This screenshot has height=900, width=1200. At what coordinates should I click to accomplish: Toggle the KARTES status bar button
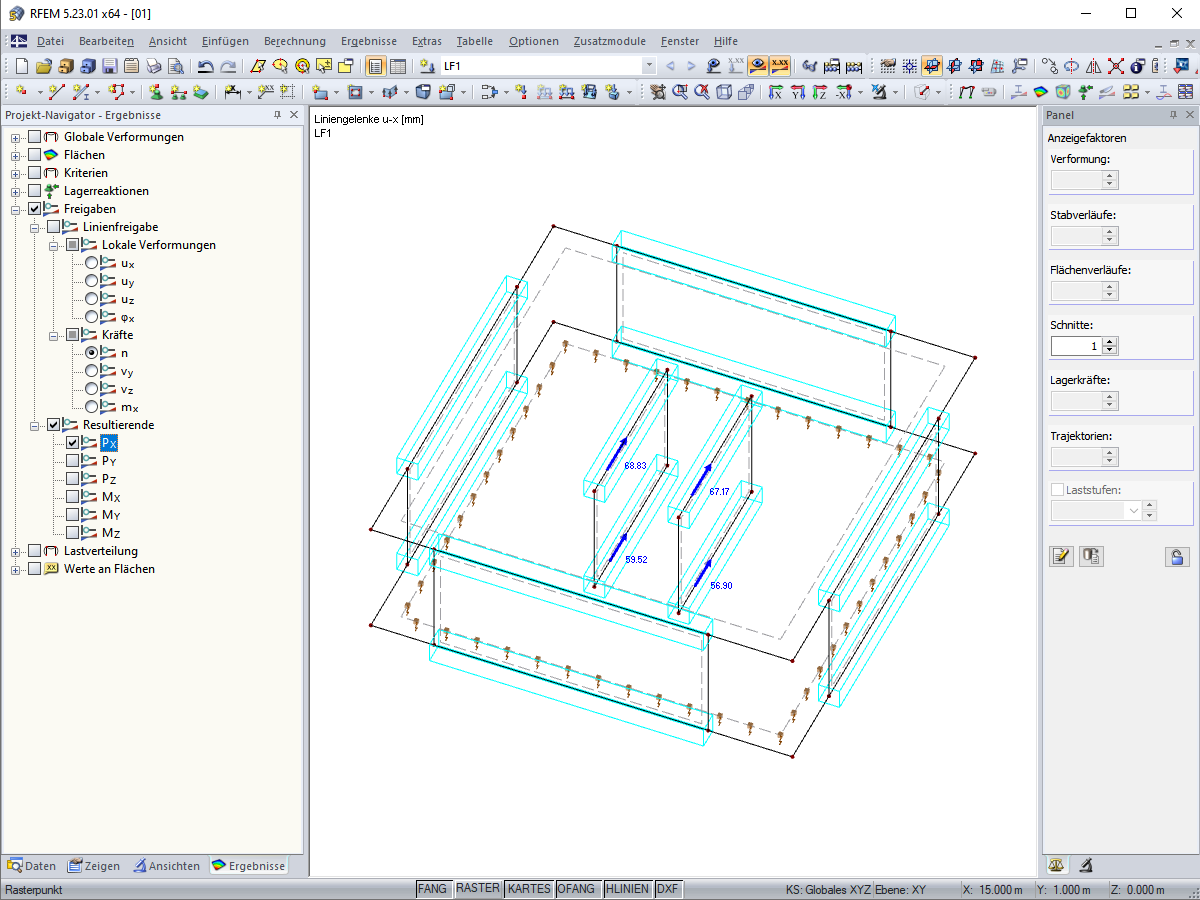(x=529, y=889)
